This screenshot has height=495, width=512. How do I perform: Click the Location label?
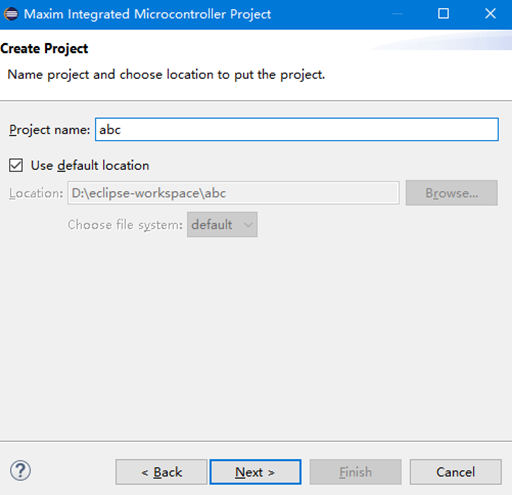point(36,193)
